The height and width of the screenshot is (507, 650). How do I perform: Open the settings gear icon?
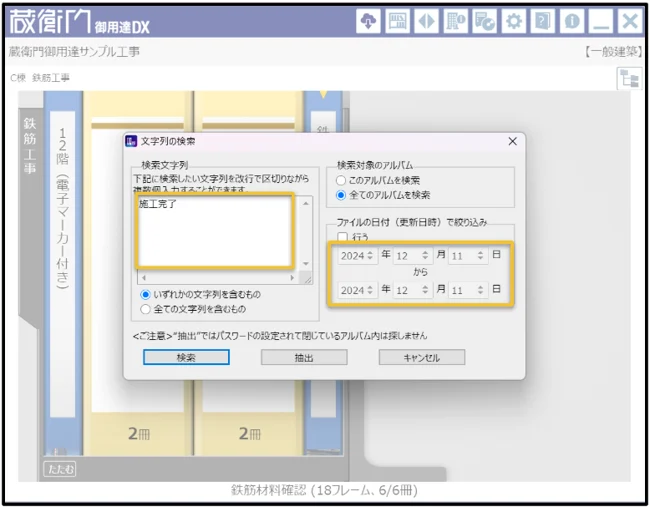pos(513,21)
